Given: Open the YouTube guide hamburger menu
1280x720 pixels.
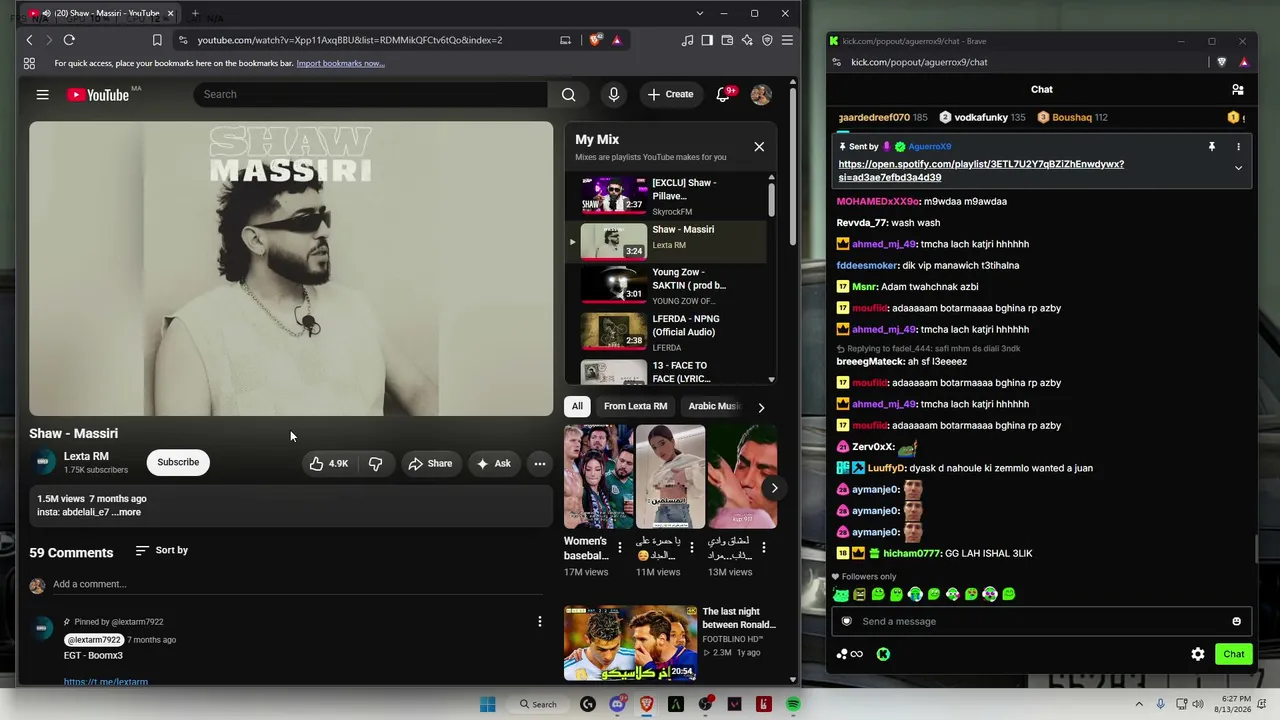Looking at the screenshot, I should coord(42,94).
